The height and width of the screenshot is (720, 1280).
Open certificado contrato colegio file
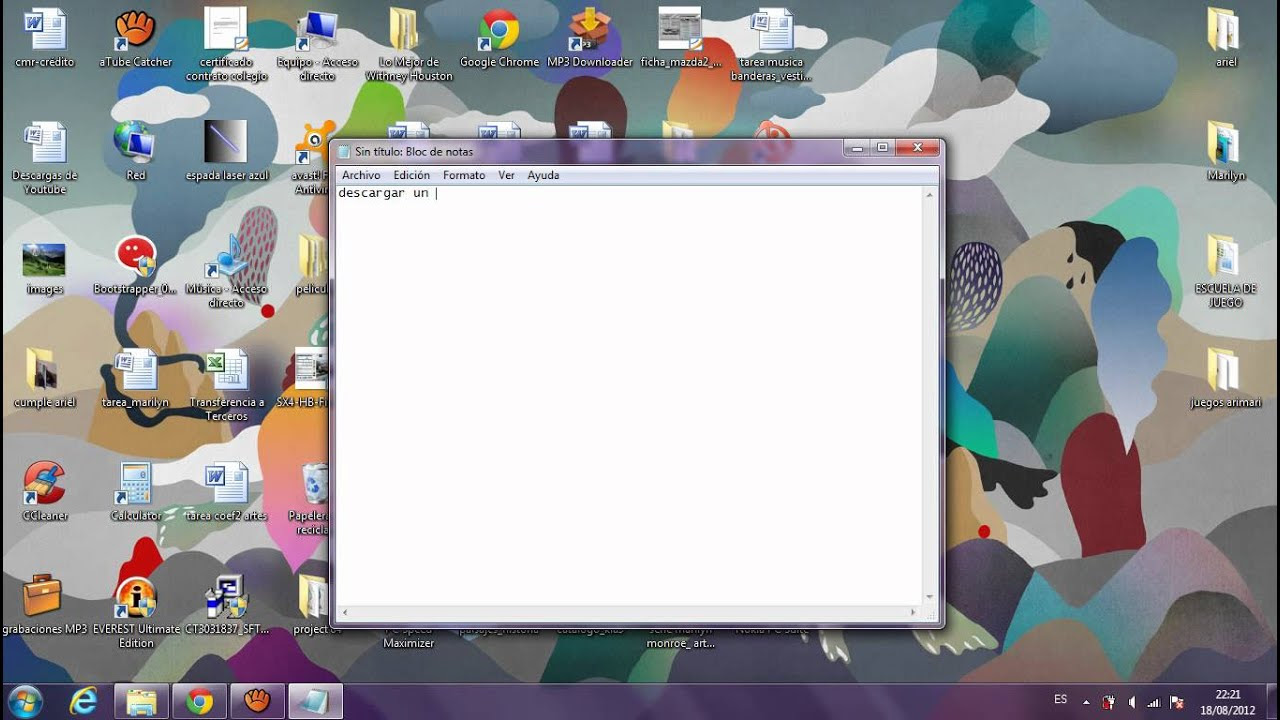[226, 30]
